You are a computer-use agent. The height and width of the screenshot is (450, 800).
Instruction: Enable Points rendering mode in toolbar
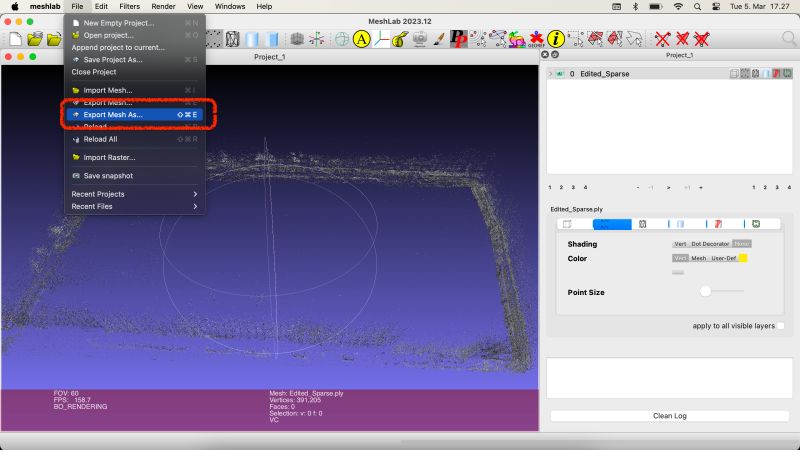click(214, 39)
